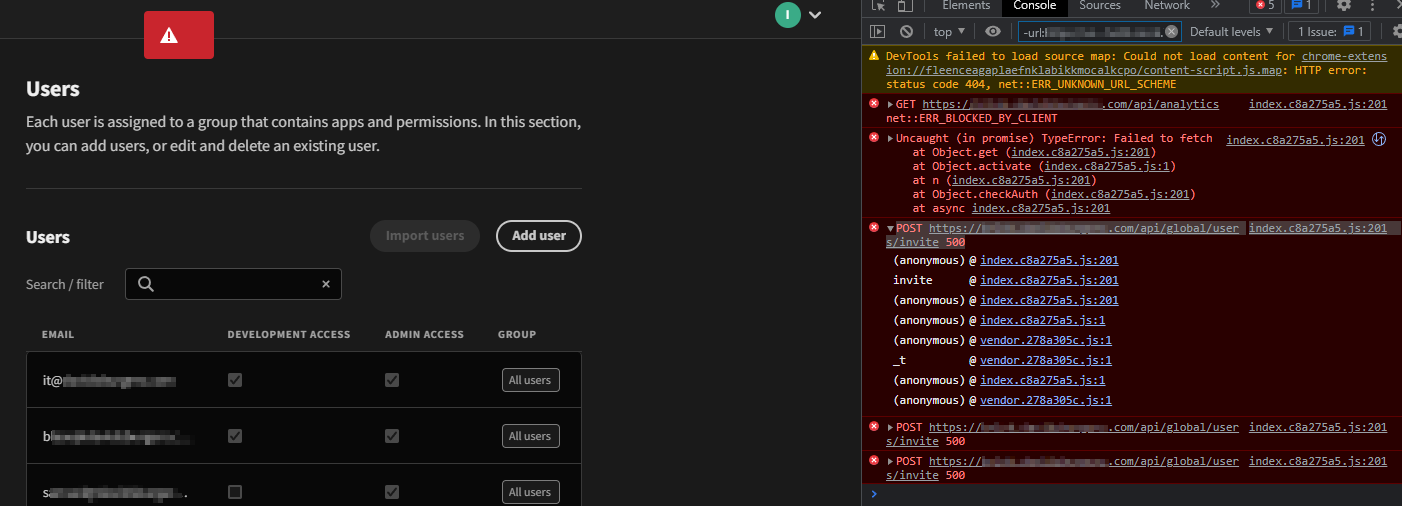Click the DEVELOPMENT ACCESS column header

[x=289, y=334]
